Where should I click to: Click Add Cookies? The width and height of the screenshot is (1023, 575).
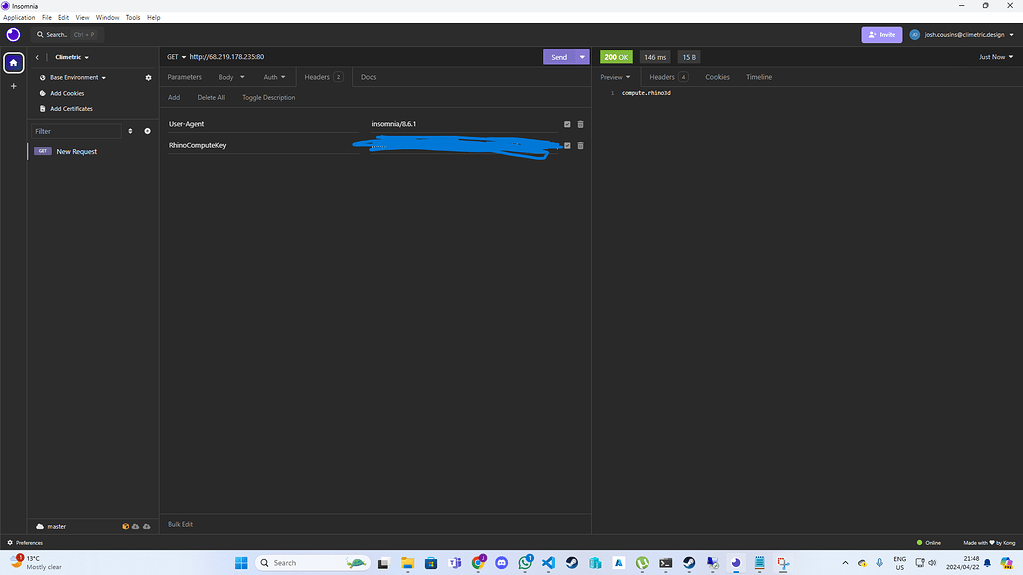click(67, 93)
